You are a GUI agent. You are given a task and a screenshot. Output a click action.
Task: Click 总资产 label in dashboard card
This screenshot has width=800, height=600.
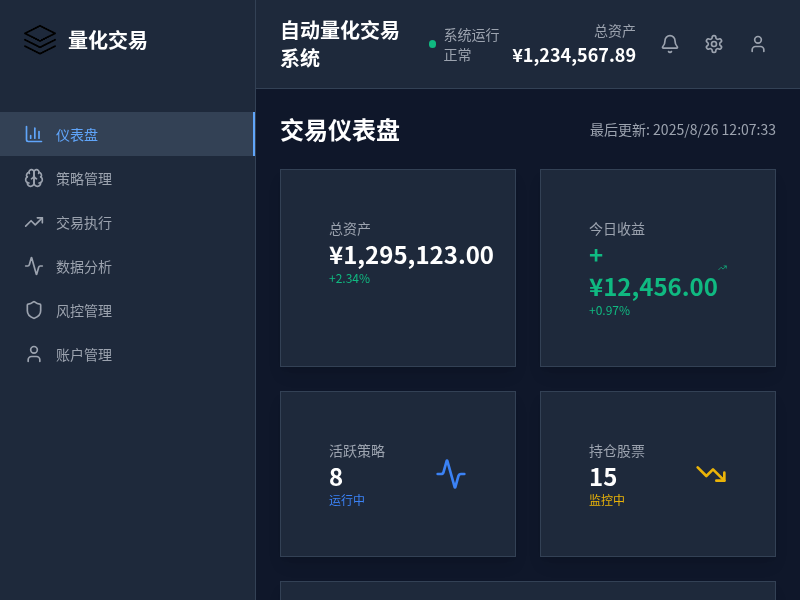pyautogui.click(x=350, y=229)
